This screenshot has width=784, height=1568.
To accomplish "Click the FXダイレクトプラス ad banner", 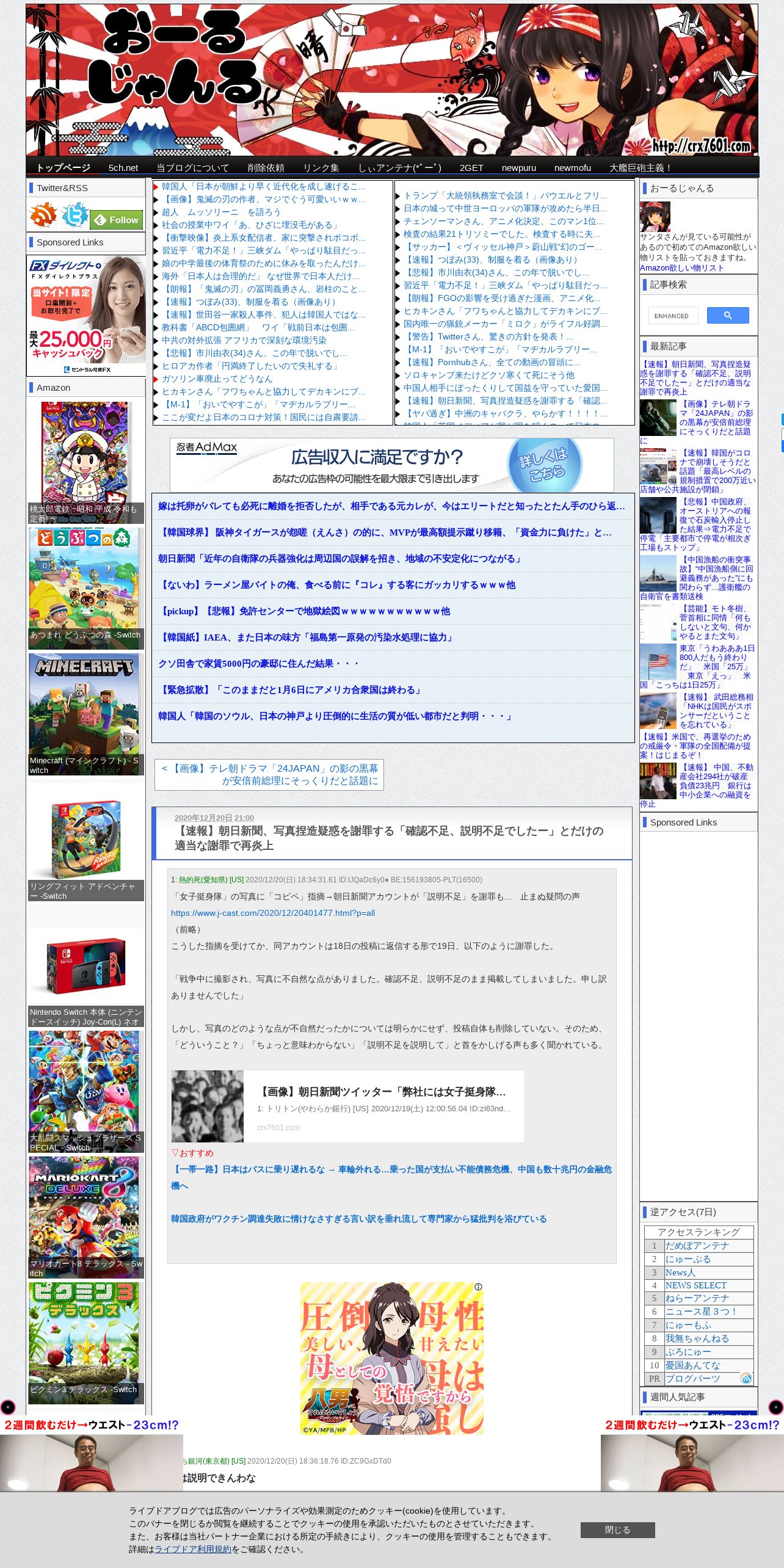I will pos(86,314).
